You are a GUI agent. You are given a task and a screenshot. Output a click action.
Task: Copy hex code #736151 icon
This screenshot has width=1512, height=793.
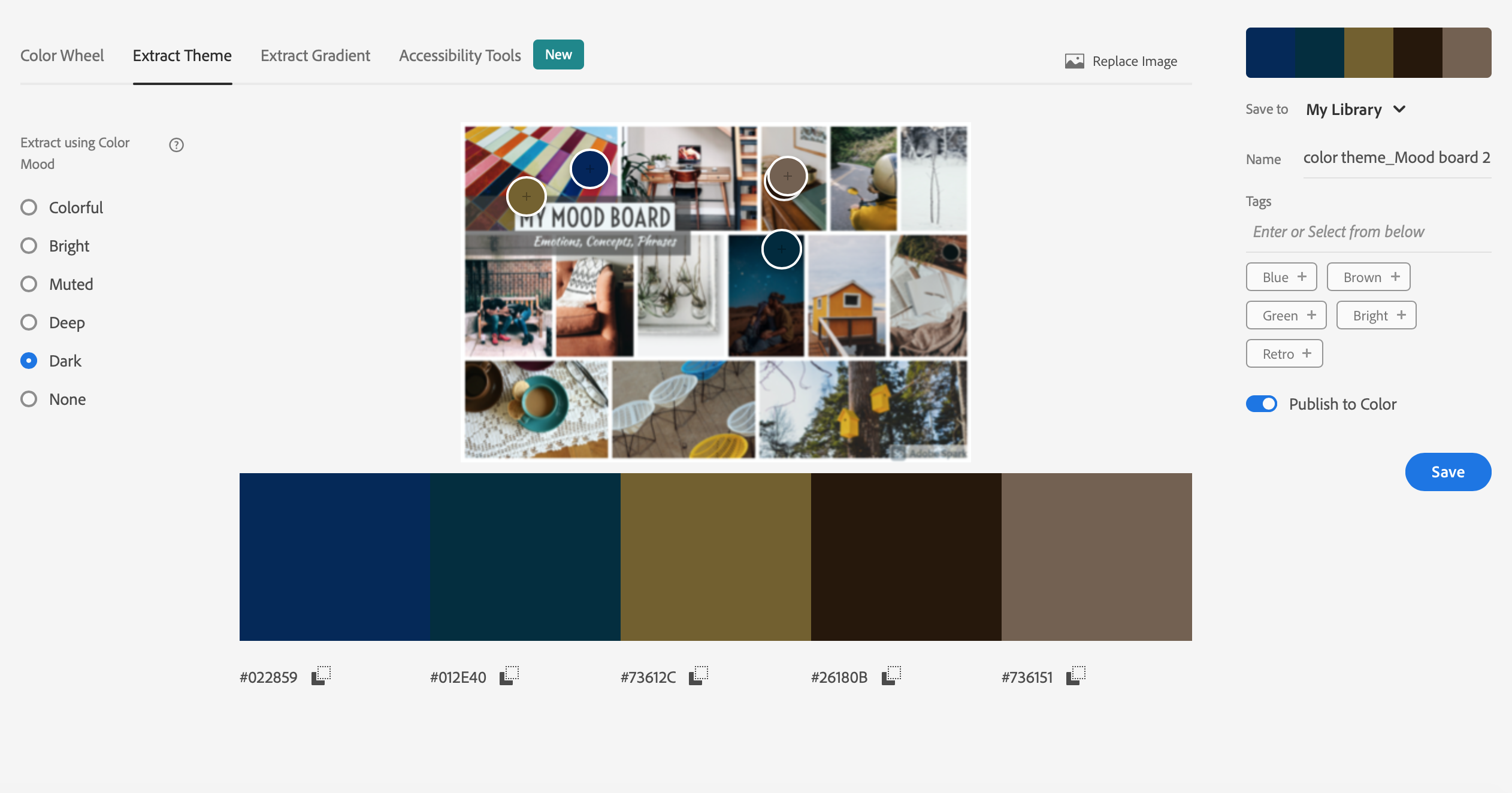click(1076, 676)
